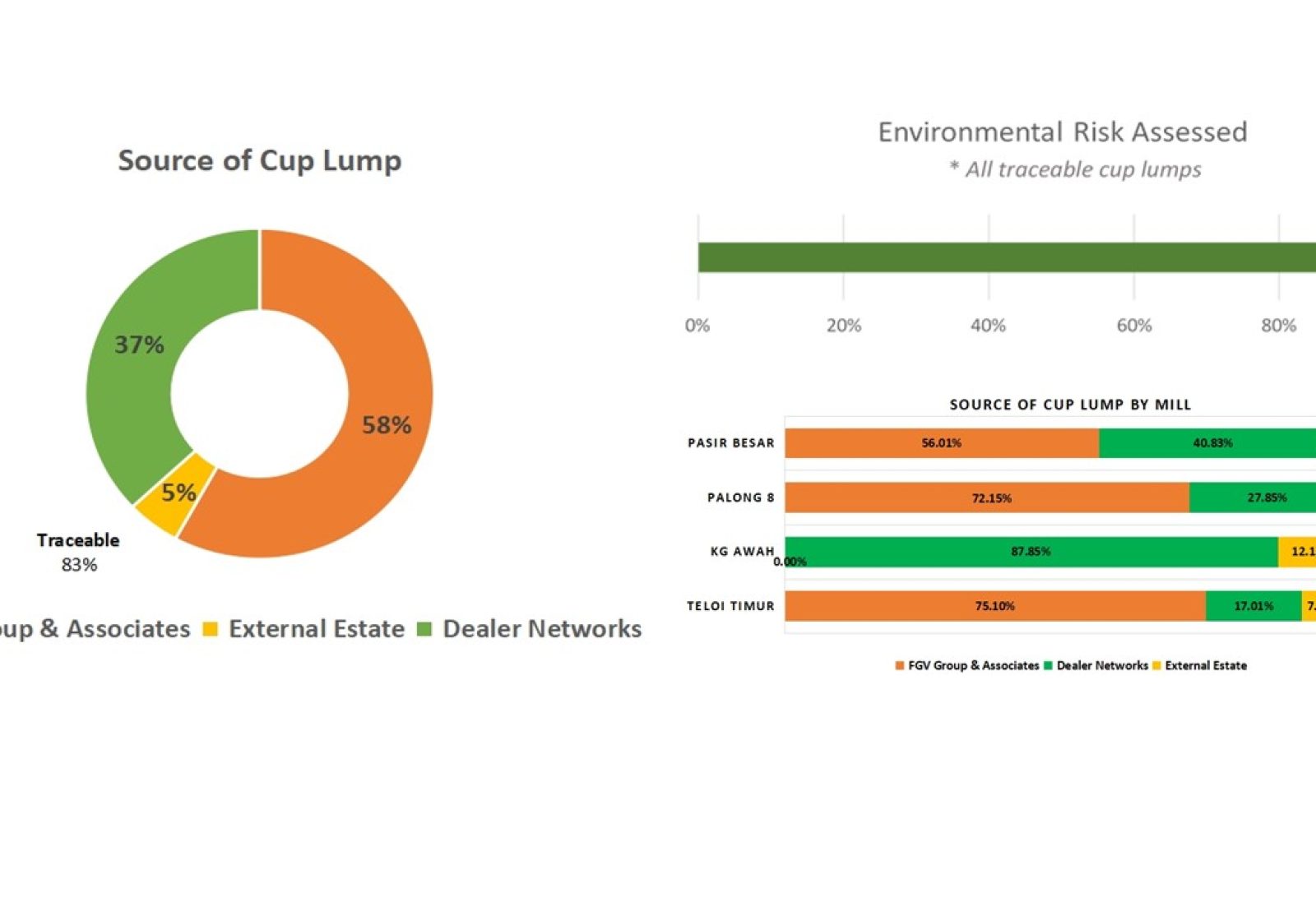
Task: Click the Dealer Networks green legend swatch
Action: [x=424, y=630]
